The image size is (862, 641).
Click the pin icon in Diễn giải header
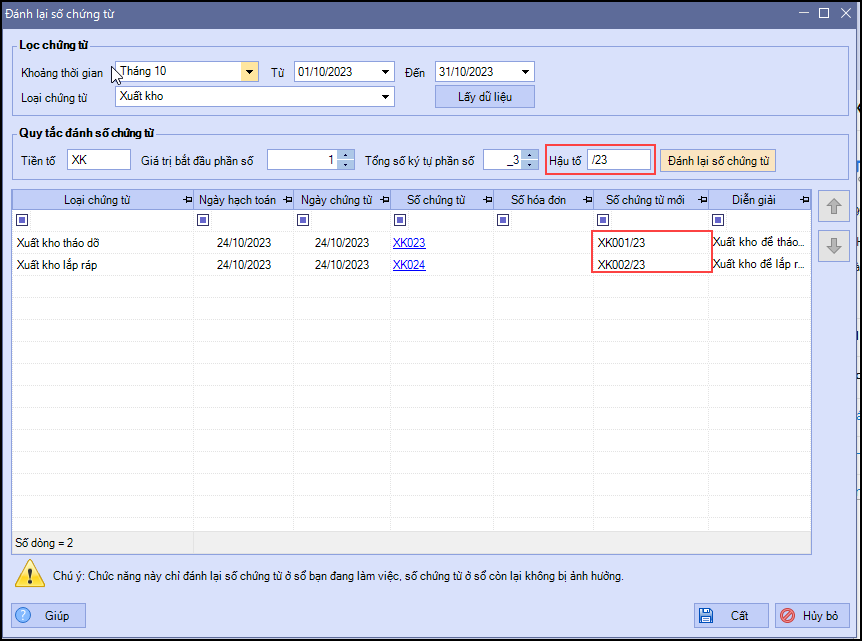[x=803, y=200]
